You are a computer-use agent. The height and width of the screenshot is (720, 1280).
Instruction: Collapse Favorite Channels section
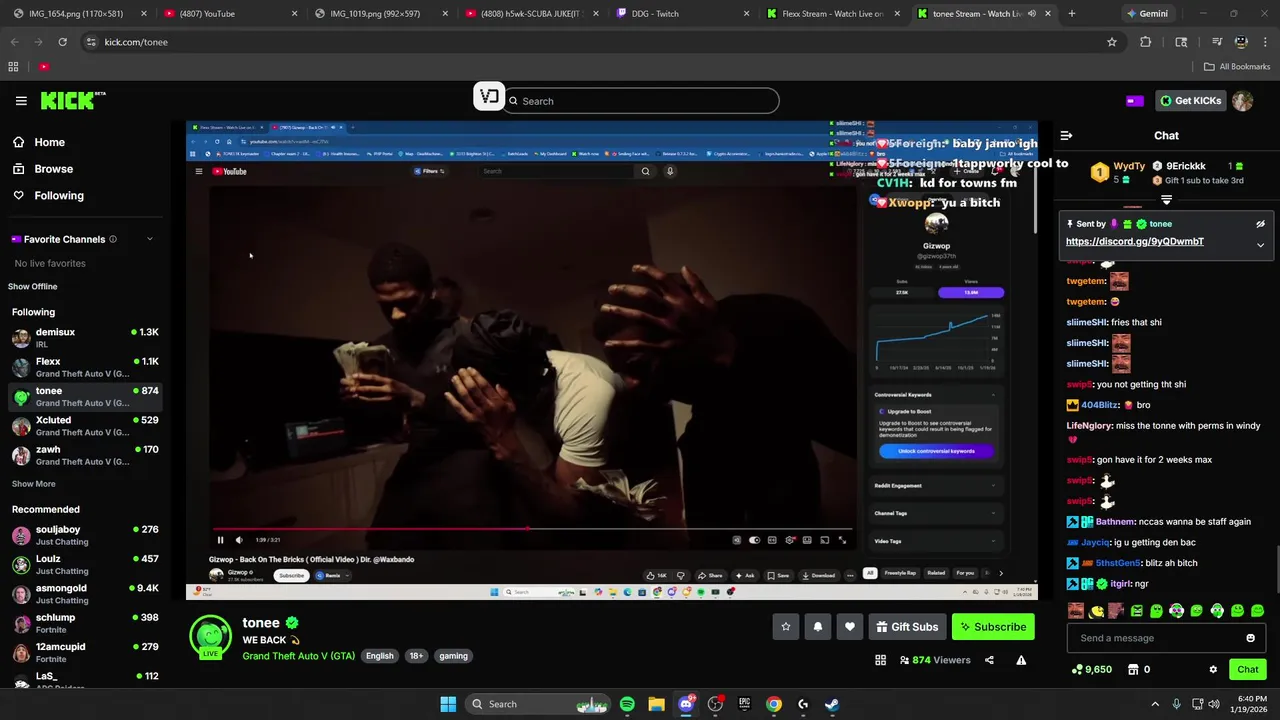point(150,239)
